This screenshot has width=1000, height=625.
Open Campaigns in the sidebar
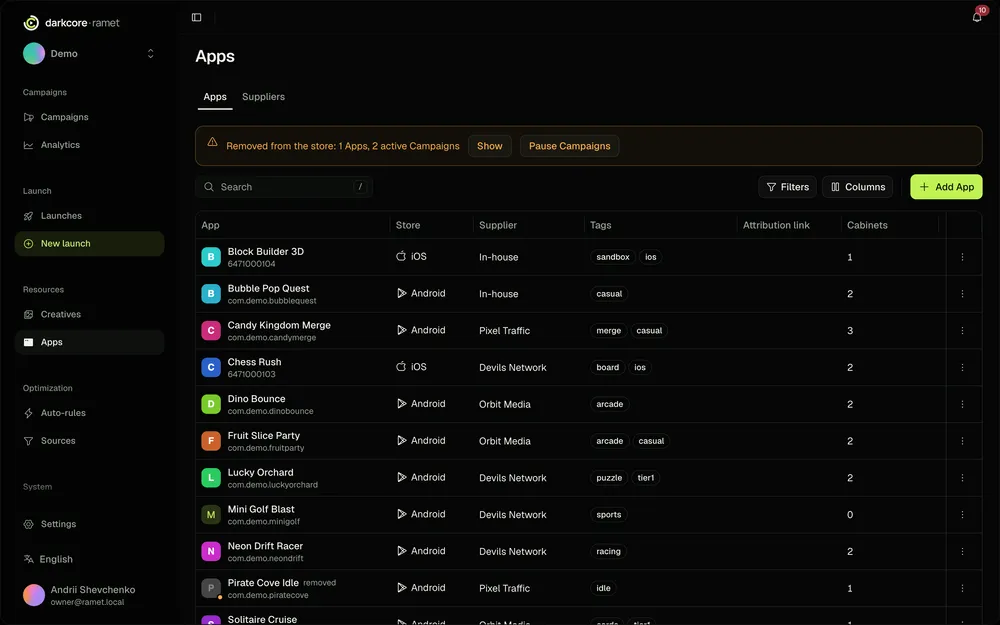click(x=89, y=117)
